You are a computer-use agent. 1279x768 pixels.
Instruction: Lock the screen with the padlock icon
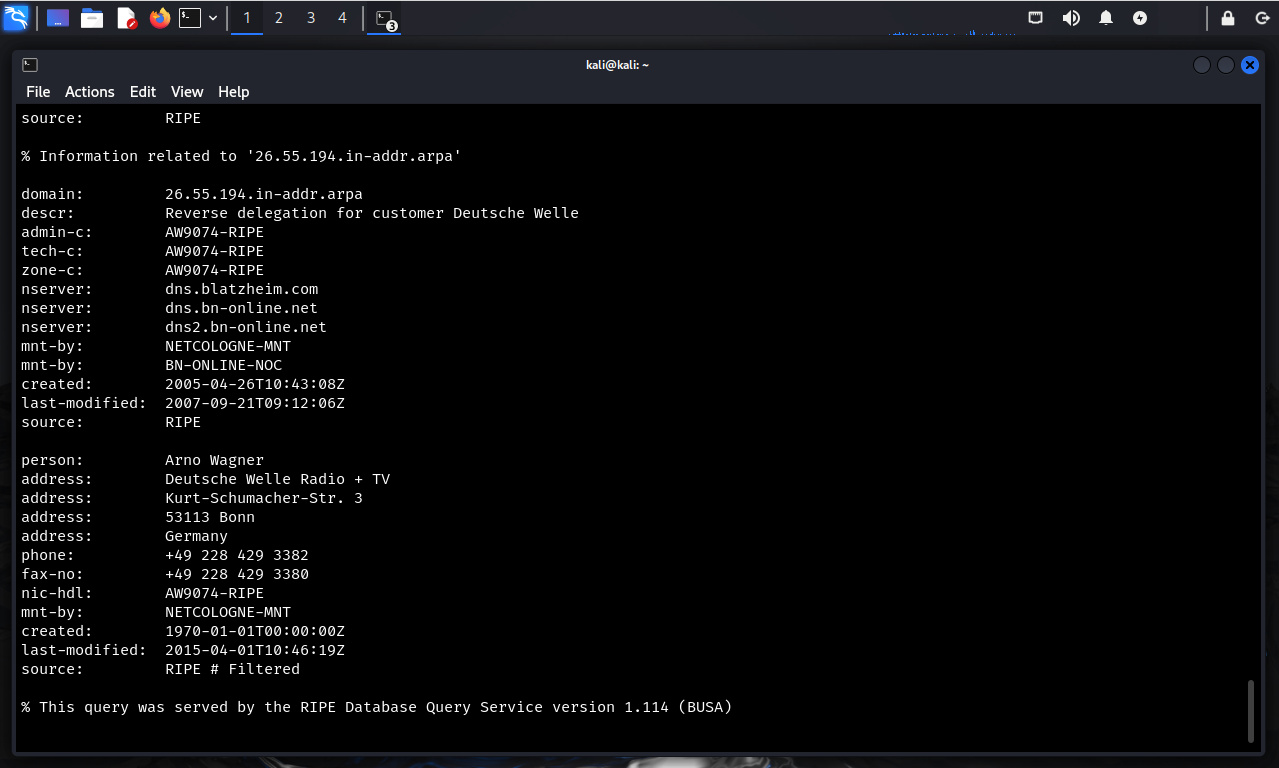point(1228,18)
